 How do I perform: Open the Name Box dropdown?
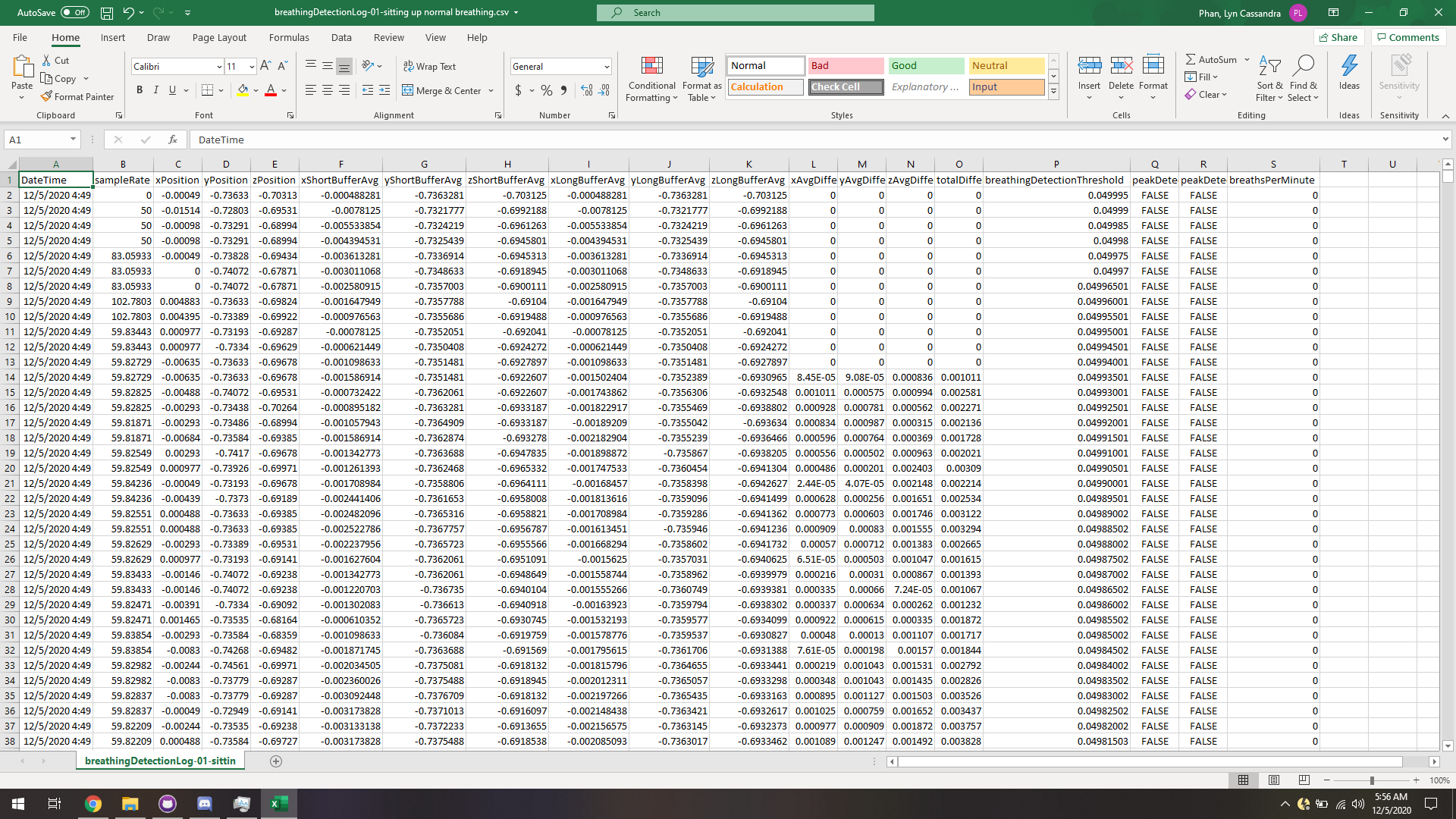[x=73, y=140]
